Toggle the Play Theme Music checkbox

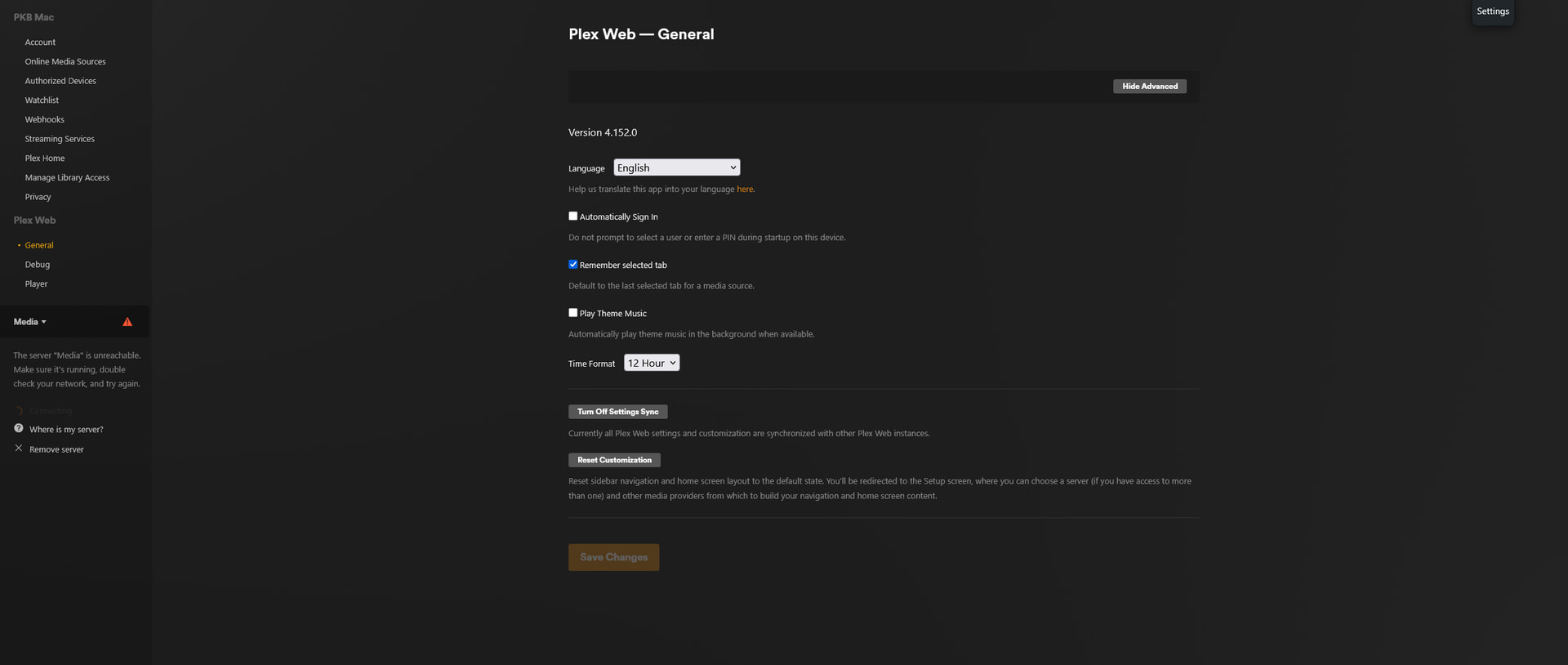(x=573, y=313)
